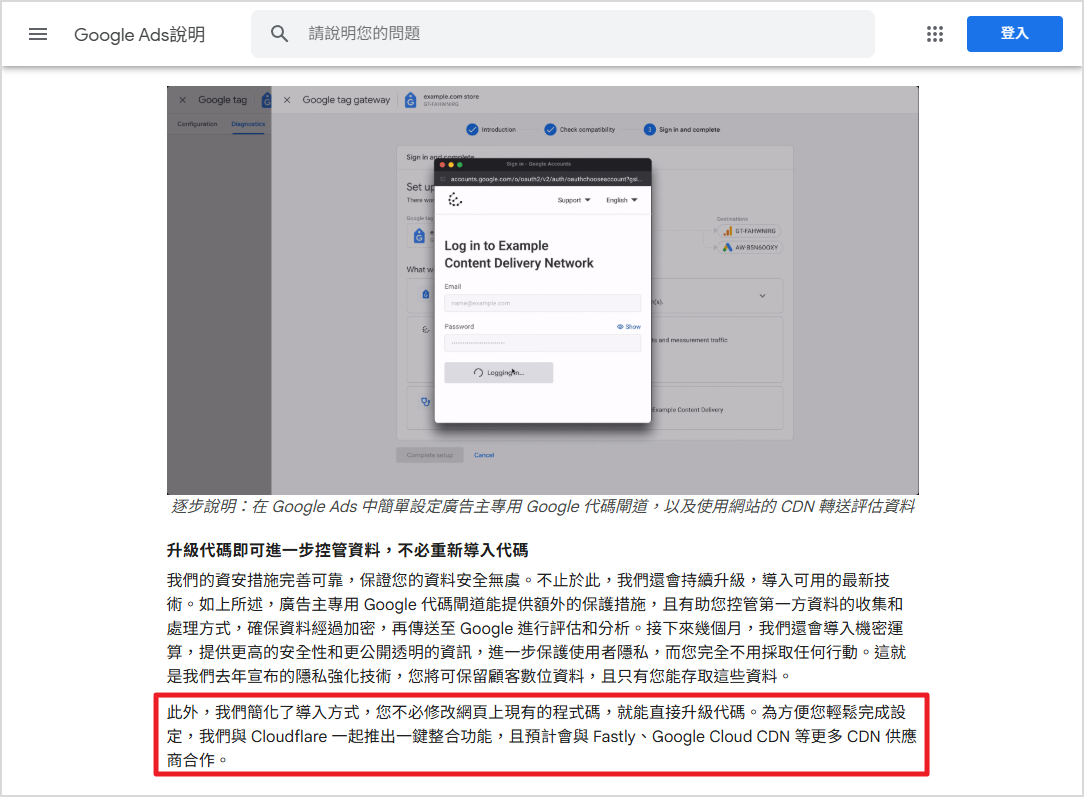Screen dimensions: 1084x797
Task: Select the Check compatibility step
Action: tap(579, 130)
